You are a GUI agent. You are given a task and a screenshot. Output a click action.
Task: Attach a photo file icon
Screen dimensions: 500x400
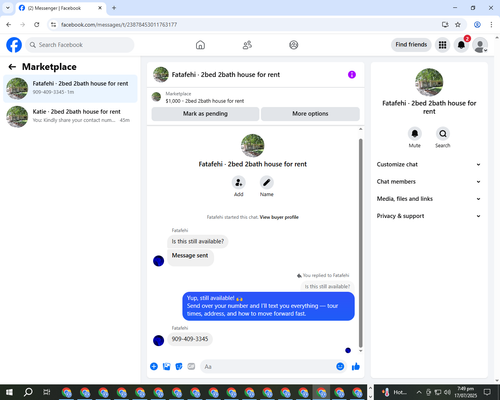pyautogui.click(x=166, y=367)
